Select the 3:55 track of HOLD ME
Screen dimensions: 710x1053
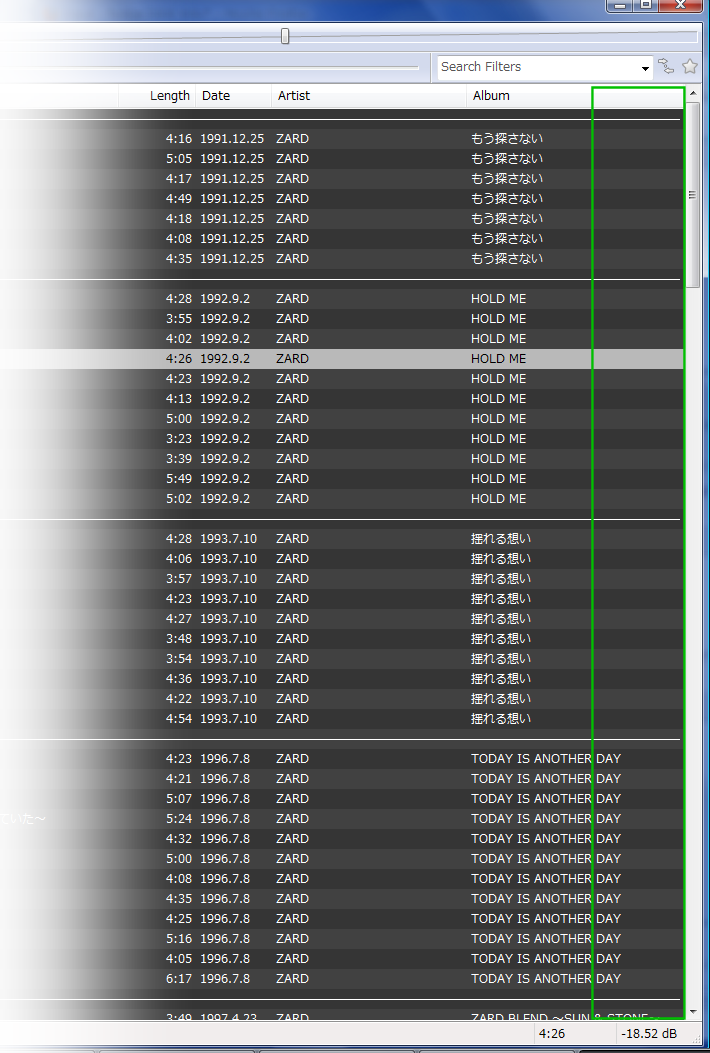point(341,318)
